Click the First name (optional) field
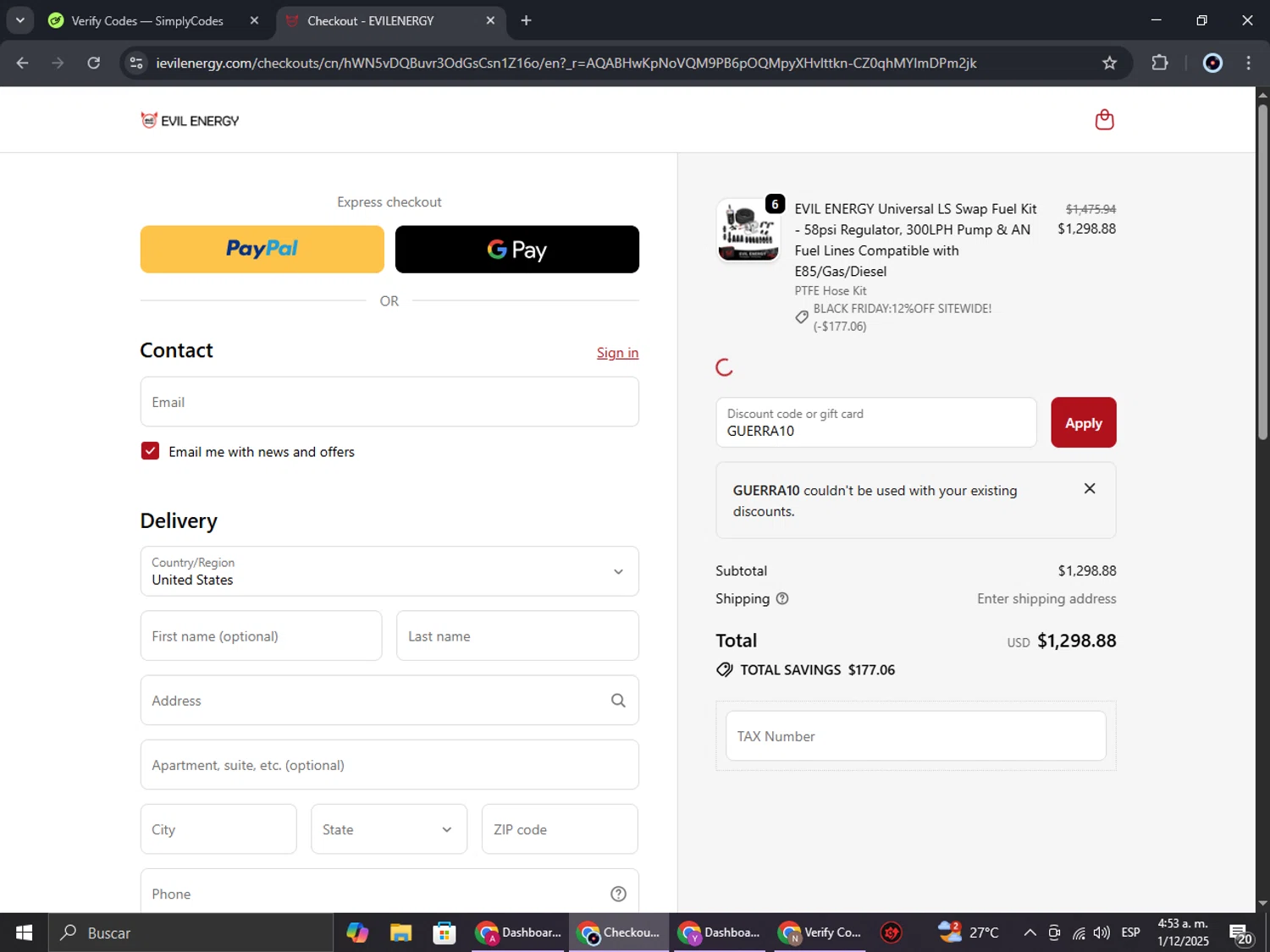 click(261, 636)
